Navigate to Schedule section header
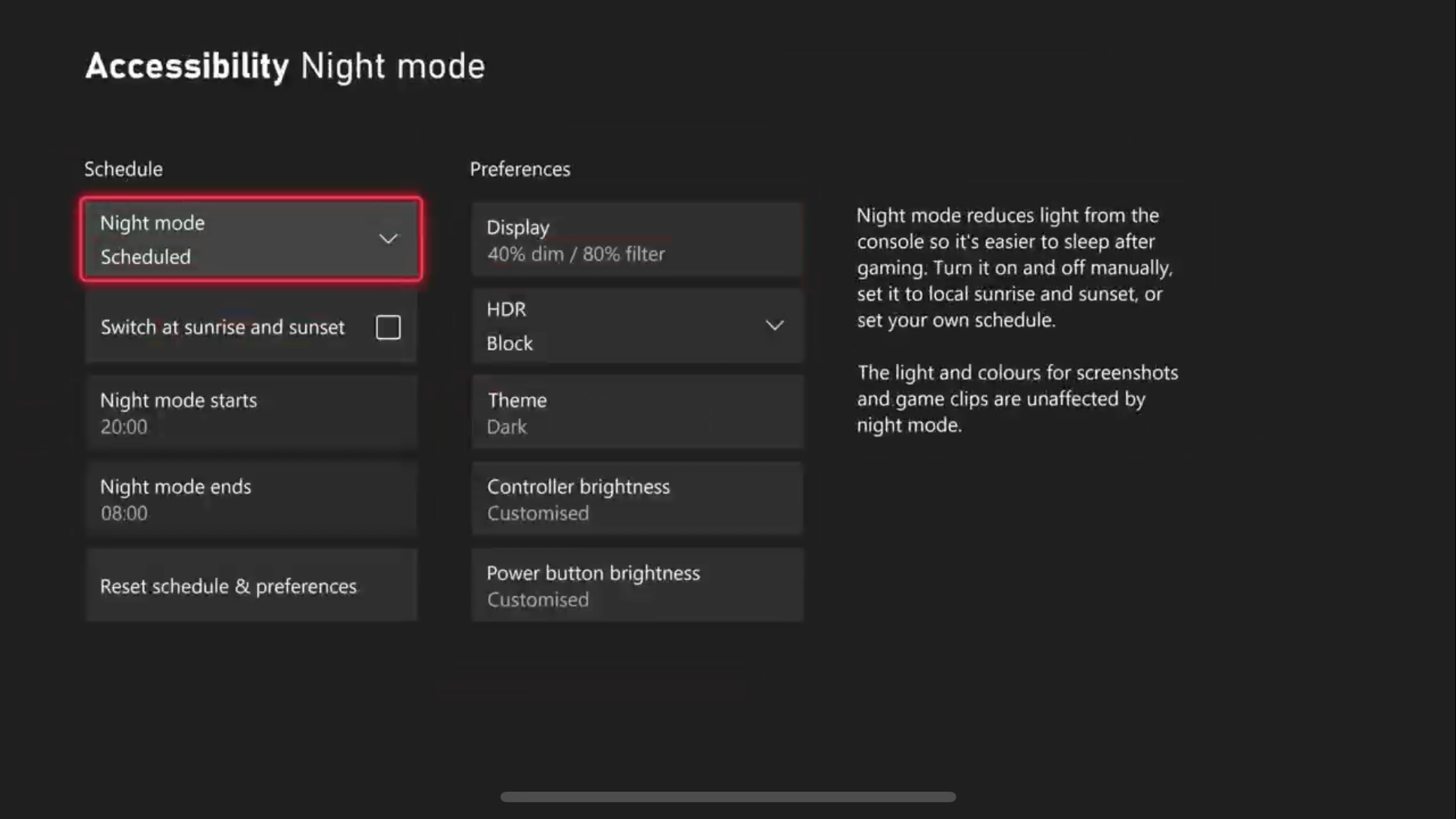Screen dimensions: 1456x819 tap(122, 168)
